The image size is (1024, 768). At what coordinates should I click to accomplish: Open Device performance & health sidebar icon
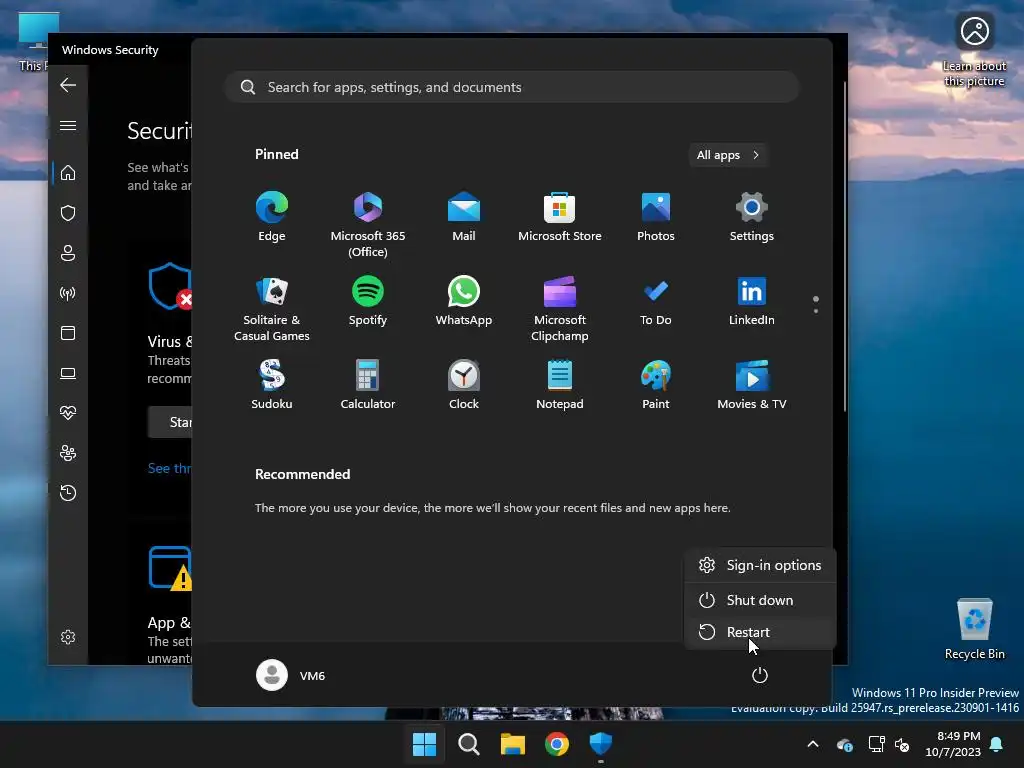[68, 413]
